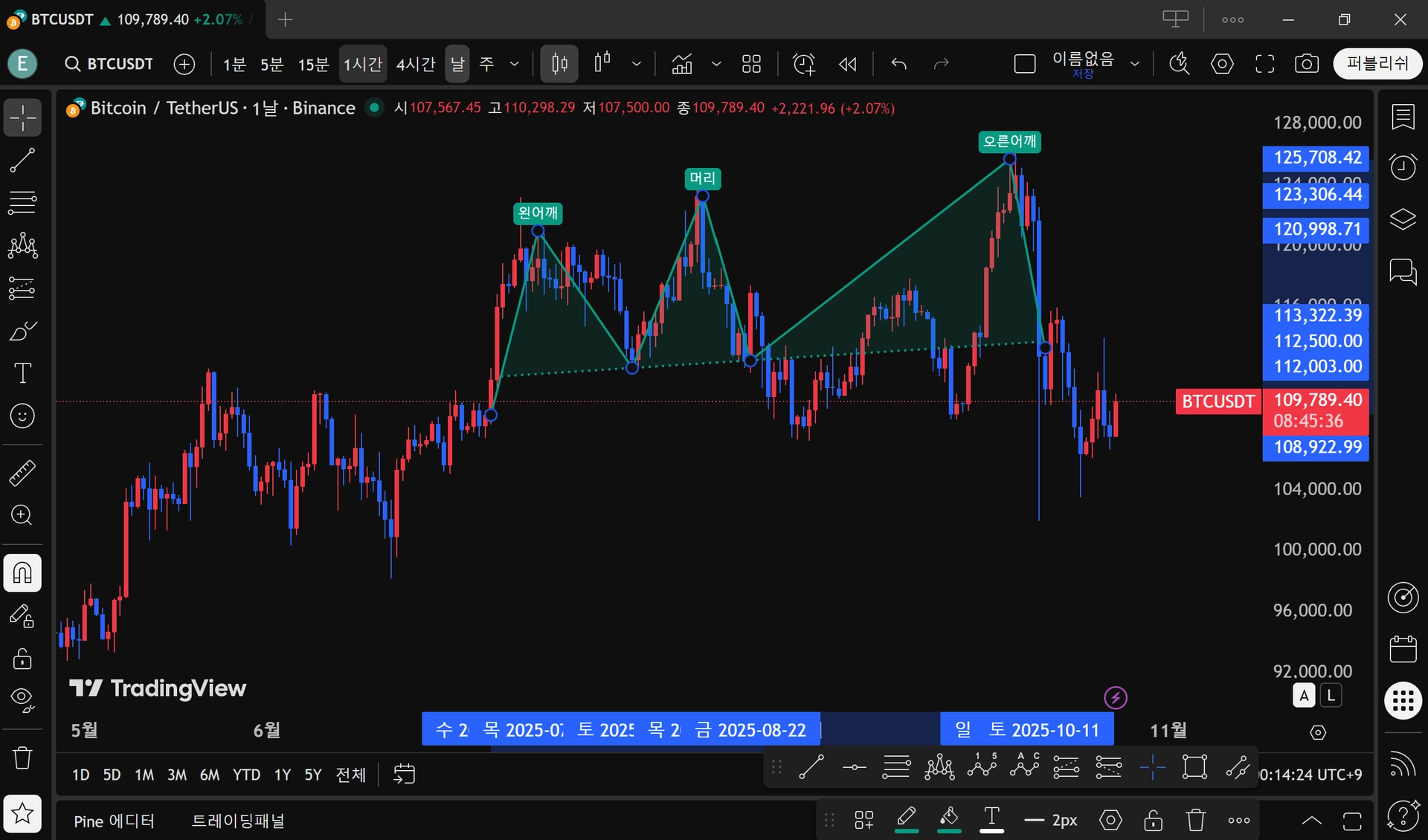Viewport: 1428px width, 840px height.
Task: Click the 퍼블리쉬 publish button
Action: click(1377, 64)
